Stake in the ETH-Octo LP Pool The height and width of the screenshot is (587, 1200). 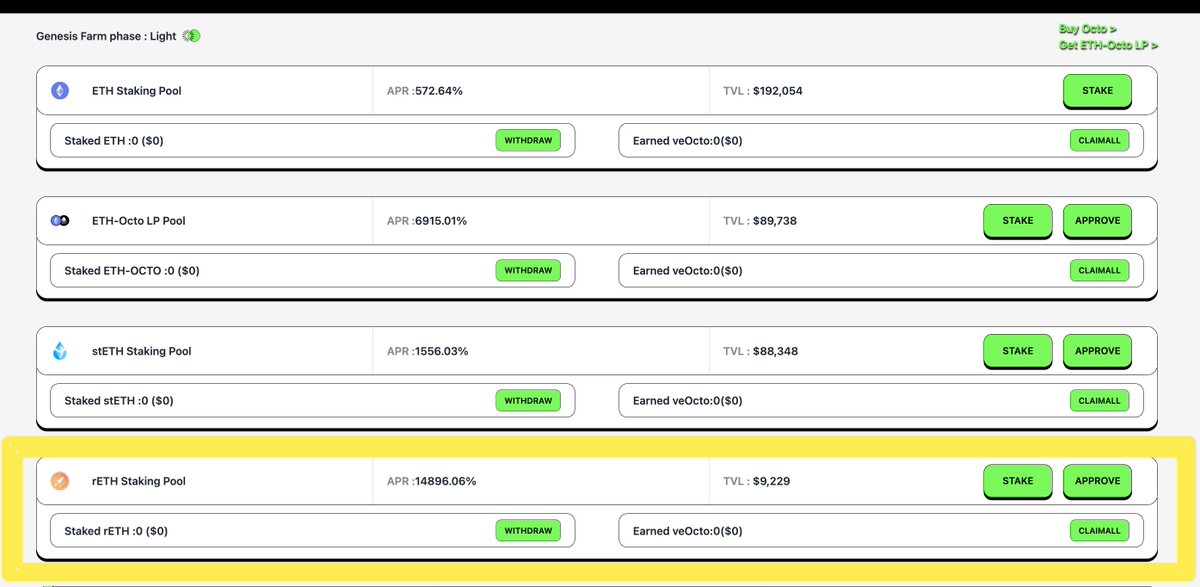coord(1018,221)
